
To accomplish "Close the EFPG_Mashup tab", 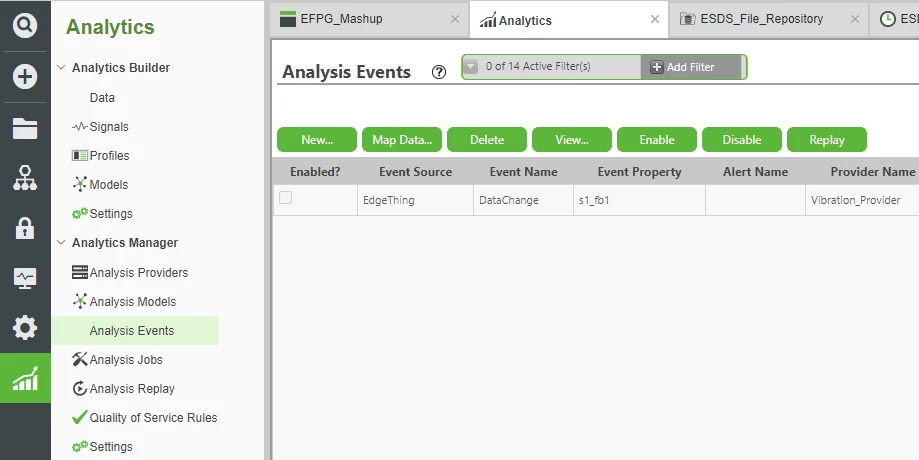I will point(455,19).
